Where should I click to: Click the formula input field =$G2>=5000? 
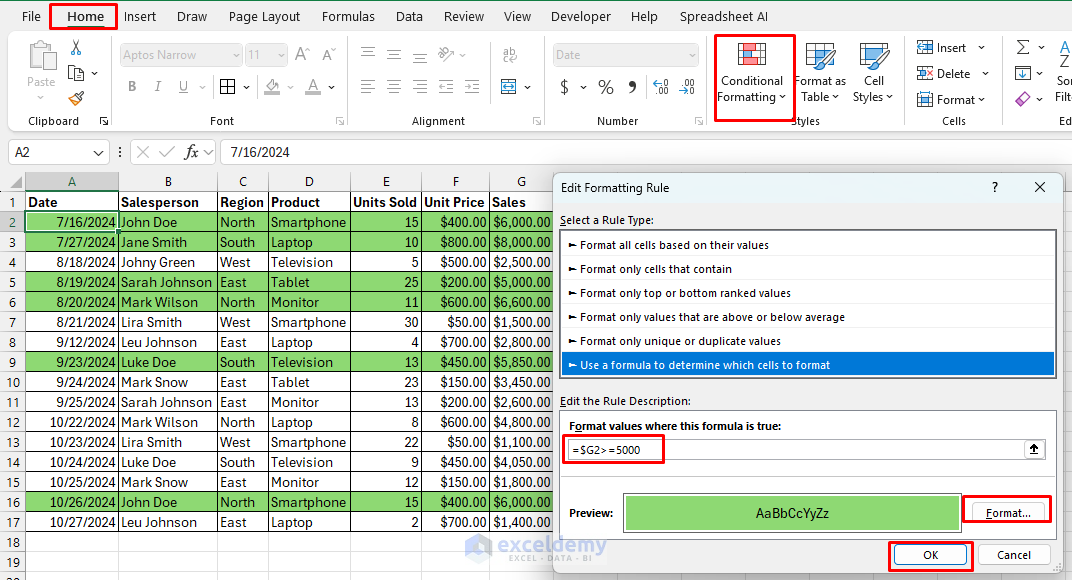coord(794,449)
